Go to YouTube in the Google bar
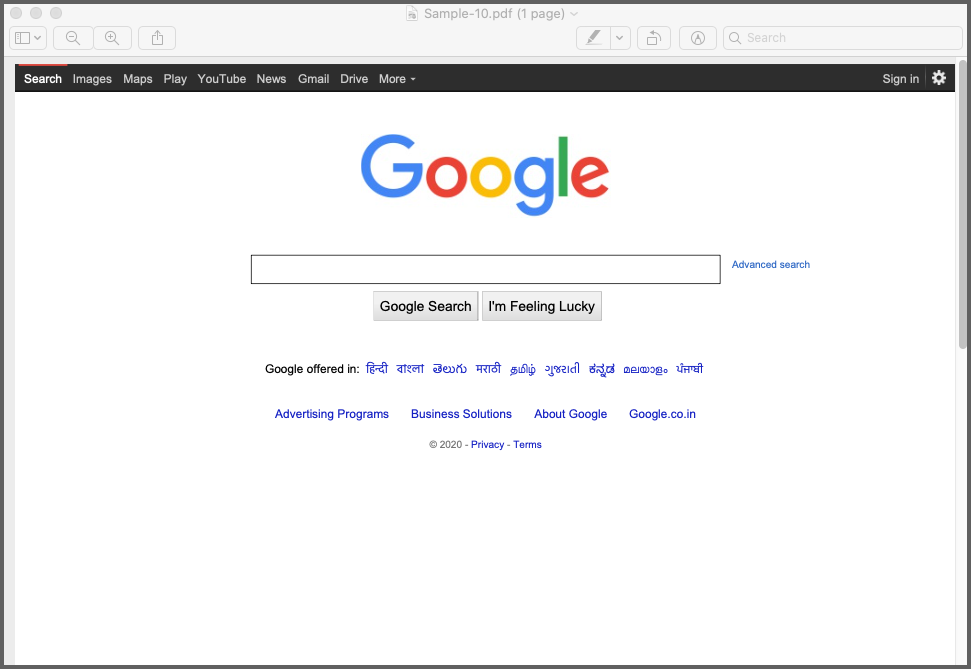This screenshot has width=971, height=669. (x=222, y=79)
